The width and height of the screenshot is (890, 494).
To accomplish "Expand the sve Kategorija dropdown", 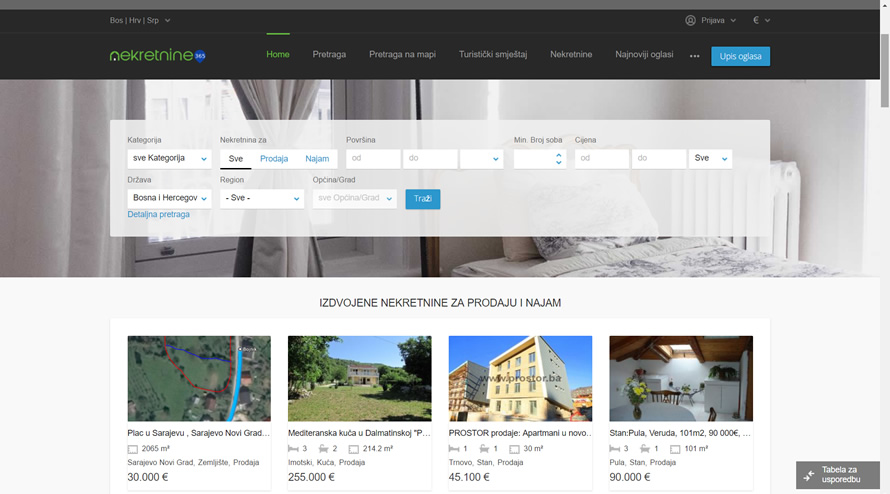I will (169, 159).
